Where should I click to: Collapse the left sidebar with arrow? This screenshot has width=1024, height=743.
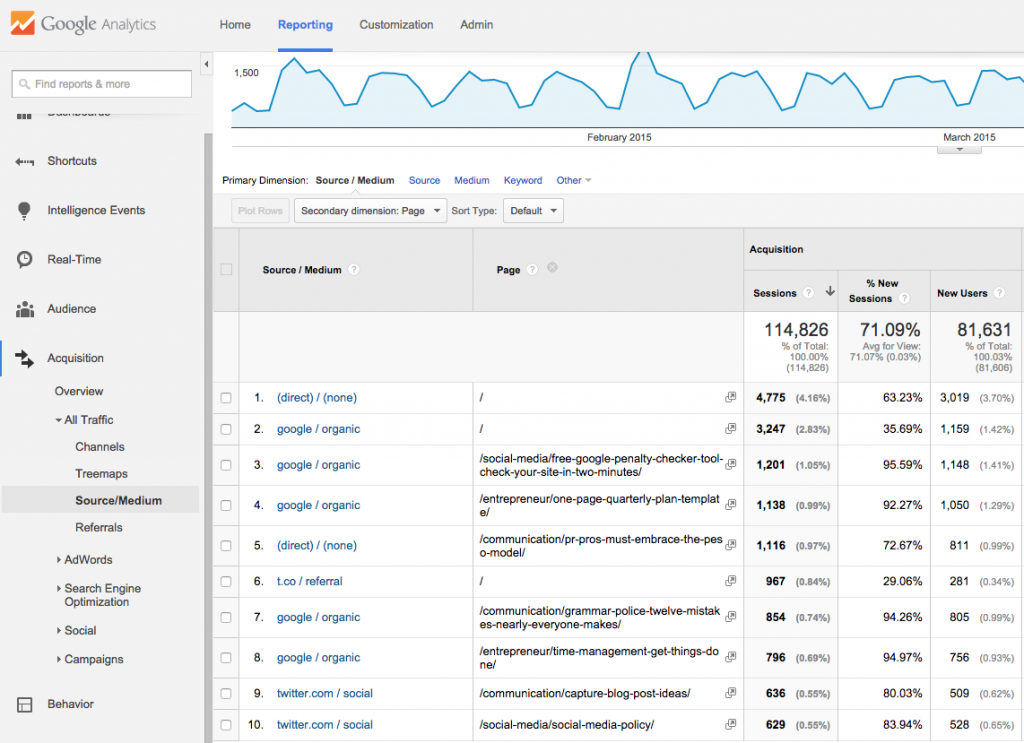[x=207, y=64]
